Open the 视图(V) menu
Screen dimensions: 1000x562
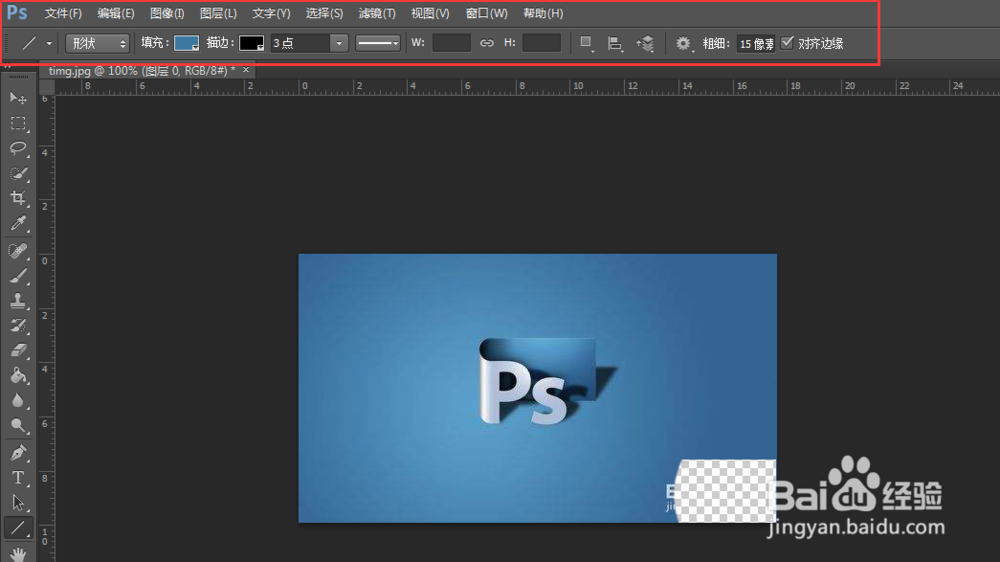[x=430, y=13]
